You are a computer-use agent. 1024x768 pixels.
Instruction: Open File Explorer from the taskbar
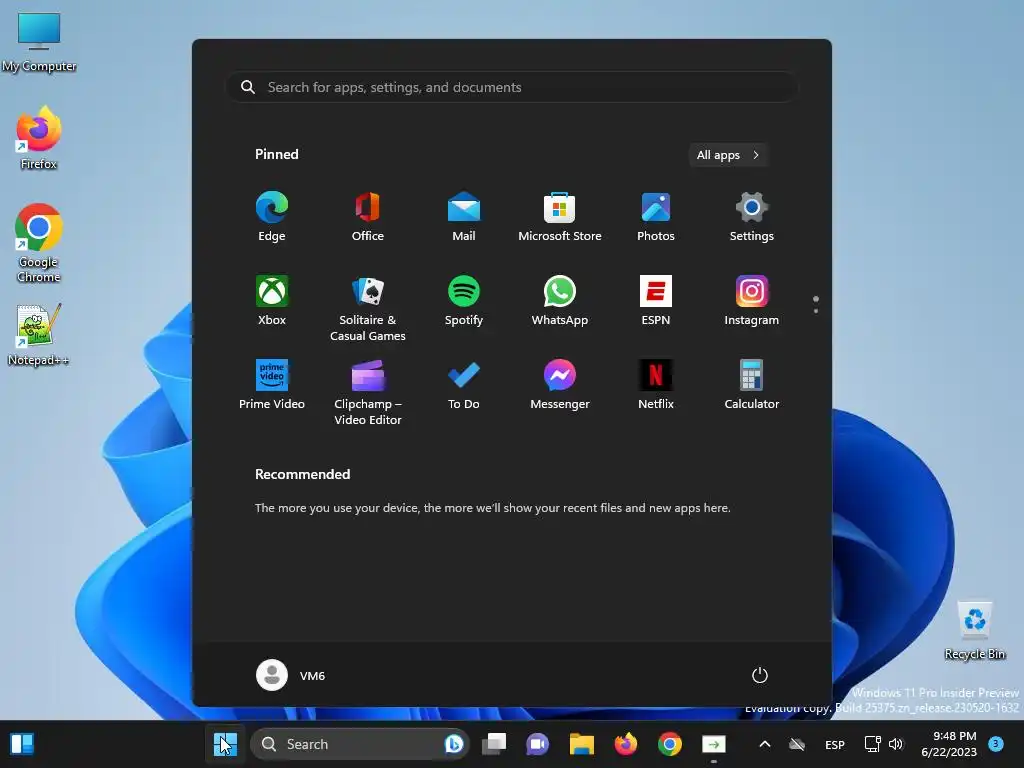pos(581,744)
